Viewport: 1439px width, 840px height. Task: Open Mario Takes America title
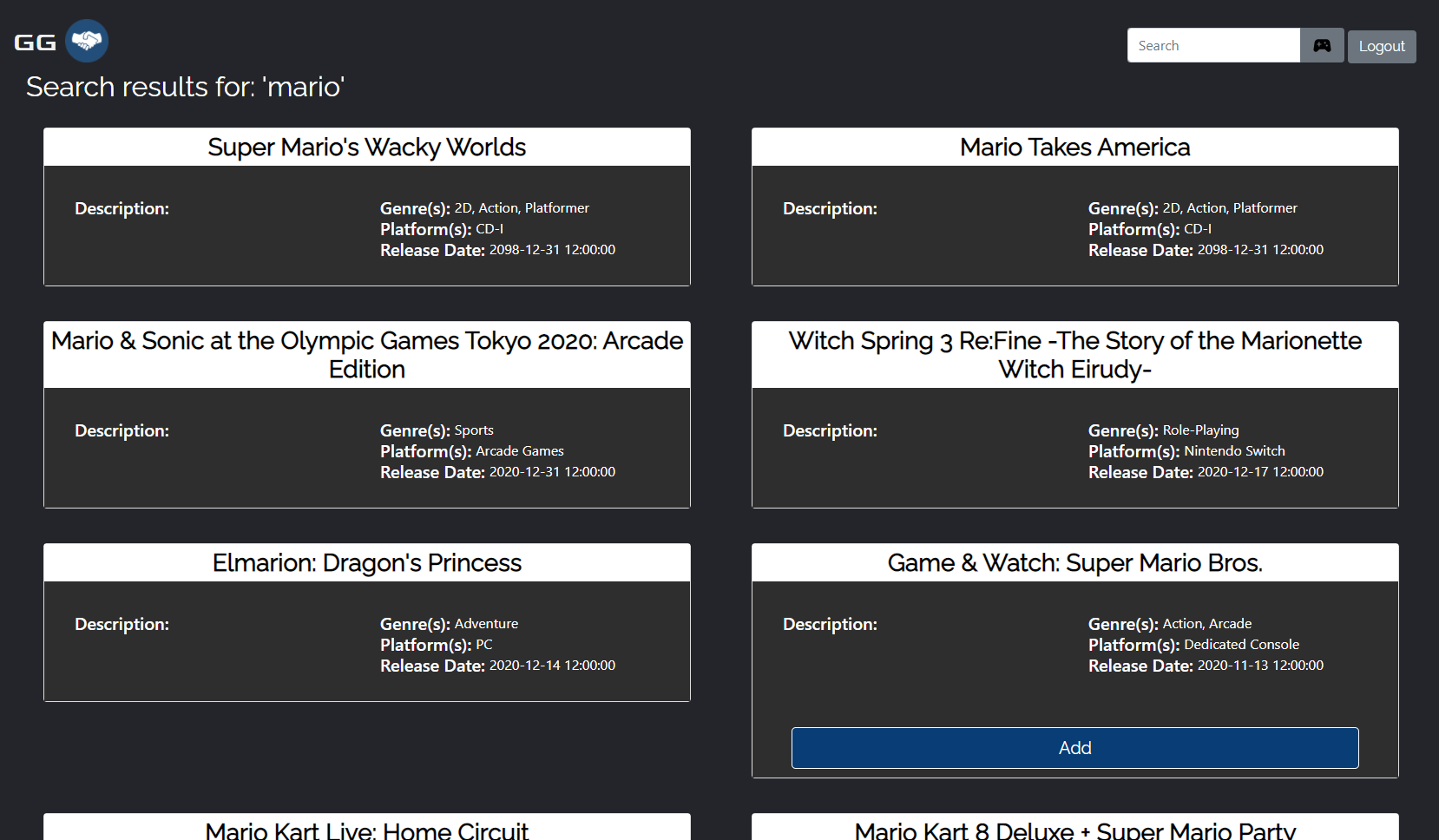tap(1075, 148)
